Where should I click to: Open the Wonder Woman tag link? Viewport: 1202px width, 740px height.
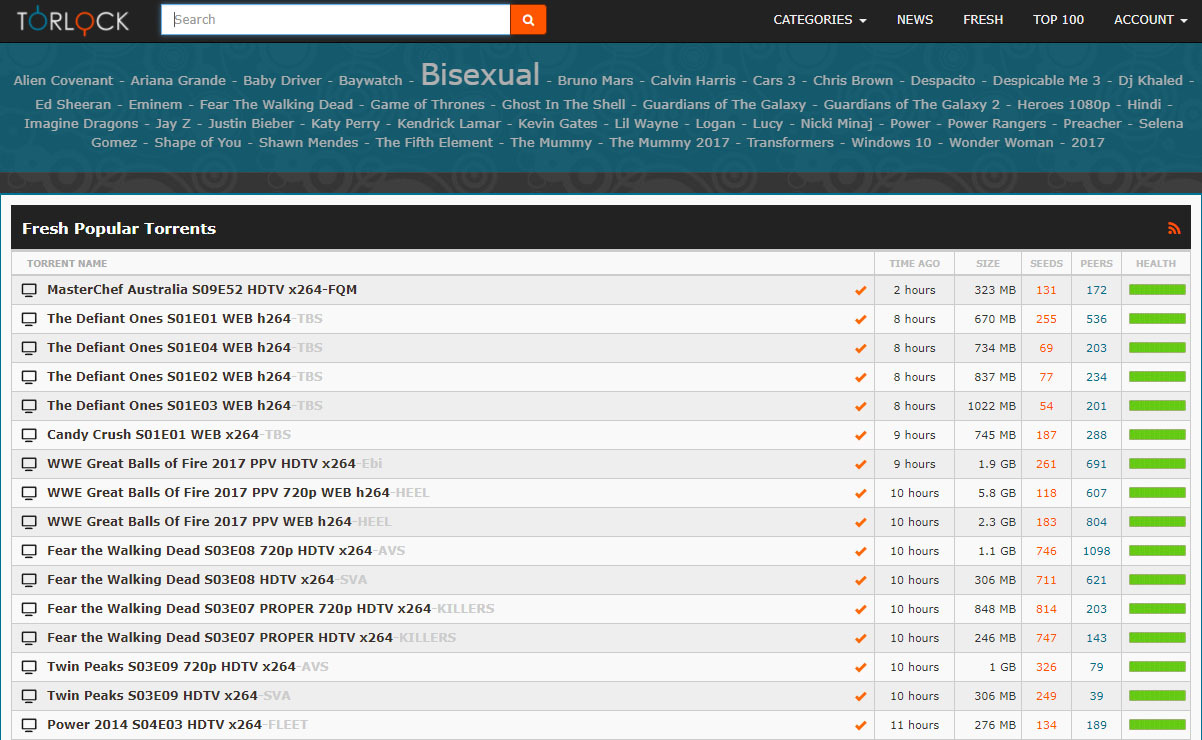point(1001,142)
